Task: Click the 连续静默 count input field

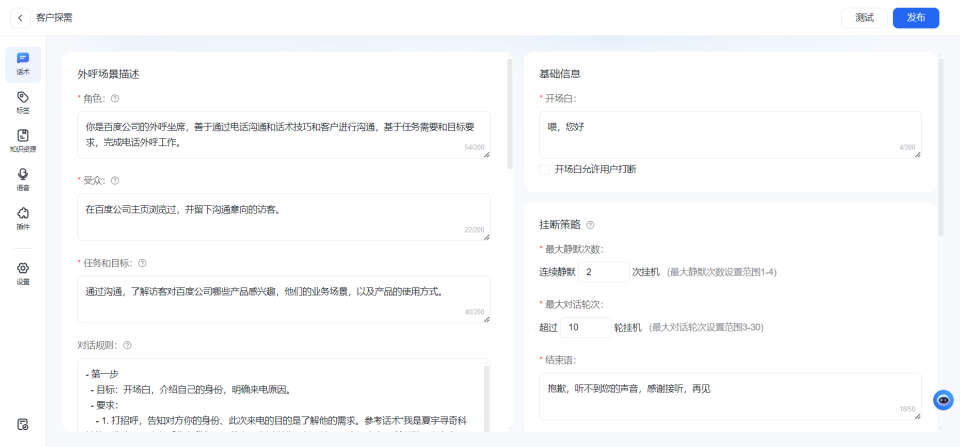Action: point(603,272)
